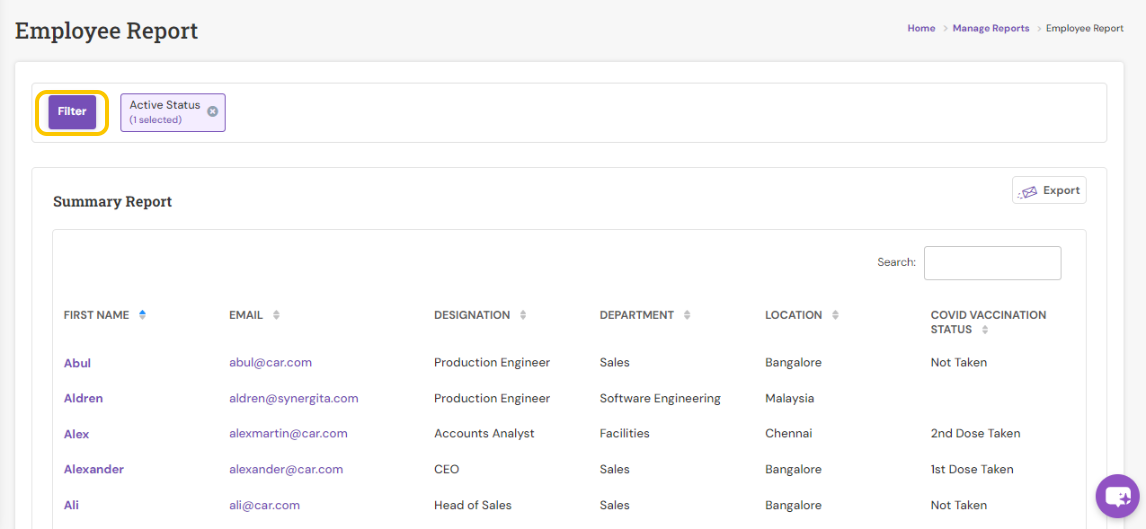Click the email aldren@synergita.com
Image resolution: width=1146 pixels, height=529 pixels.
click(294, 398)
